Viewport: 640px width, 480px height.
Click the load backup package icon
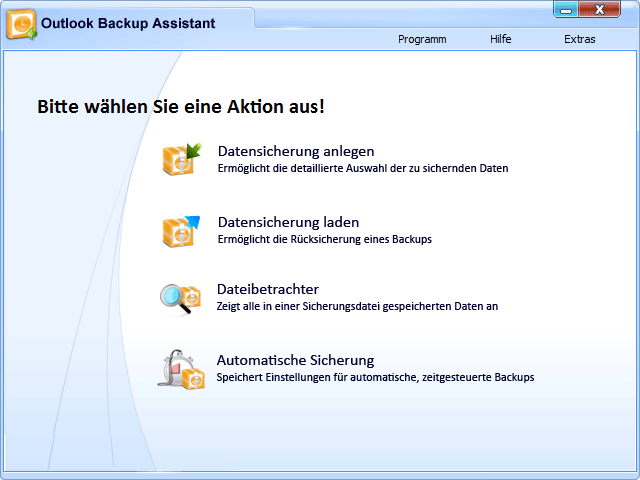[x=181, y=231]
